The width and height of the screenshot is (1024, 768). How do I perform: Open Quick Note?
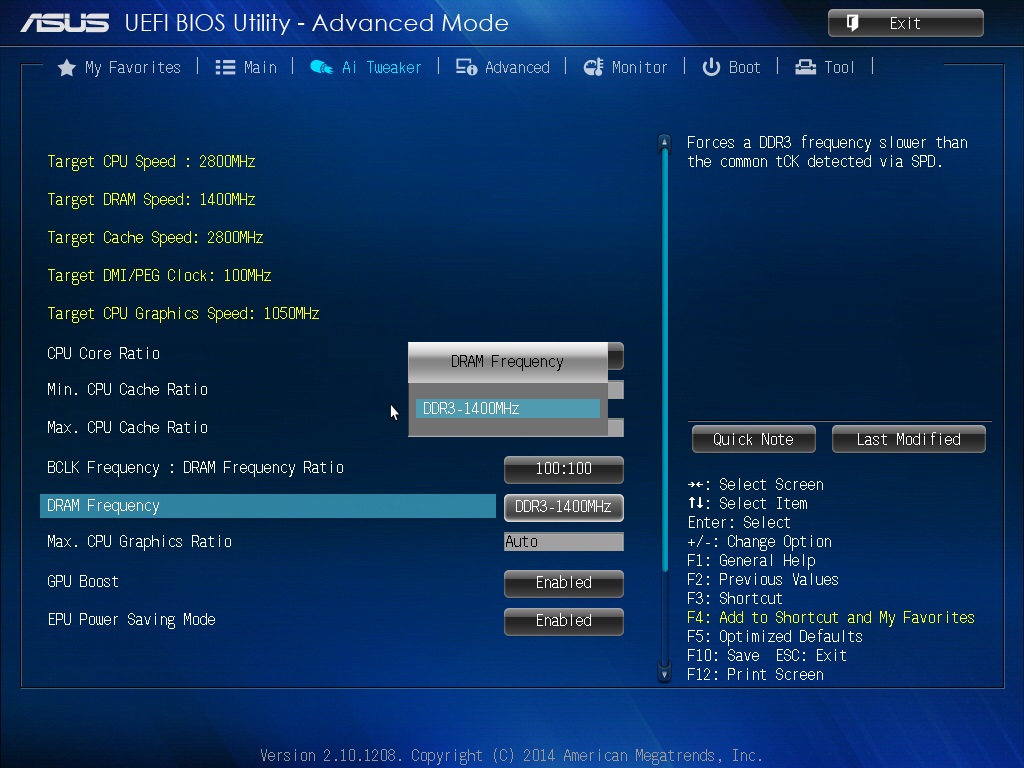[754, 440]
